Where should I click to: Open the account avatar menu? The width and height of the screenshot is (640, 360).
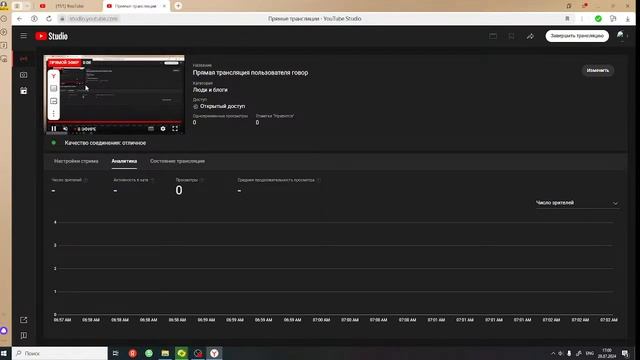[621, 36]
